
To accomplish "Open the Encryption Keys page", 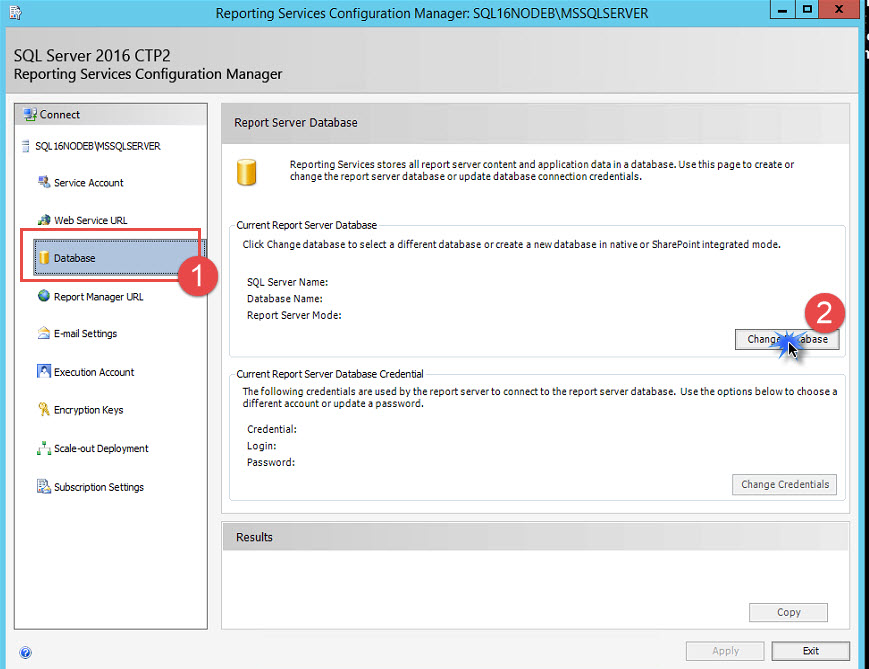I will pyautogui.click(x=88, y=410).
